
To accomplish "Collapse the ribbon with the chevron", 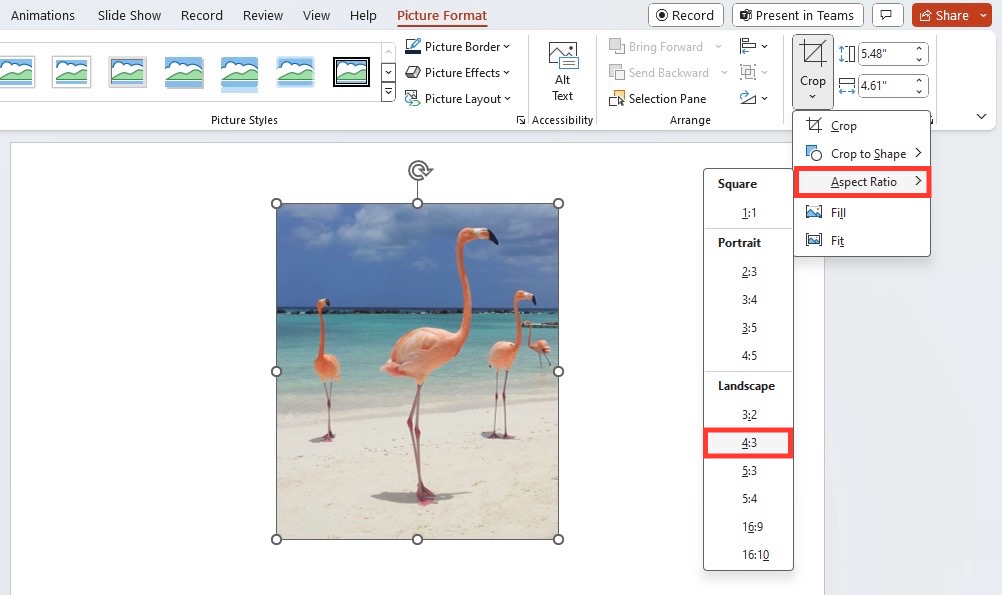I will pyautogui.click(x=982, y=116).
